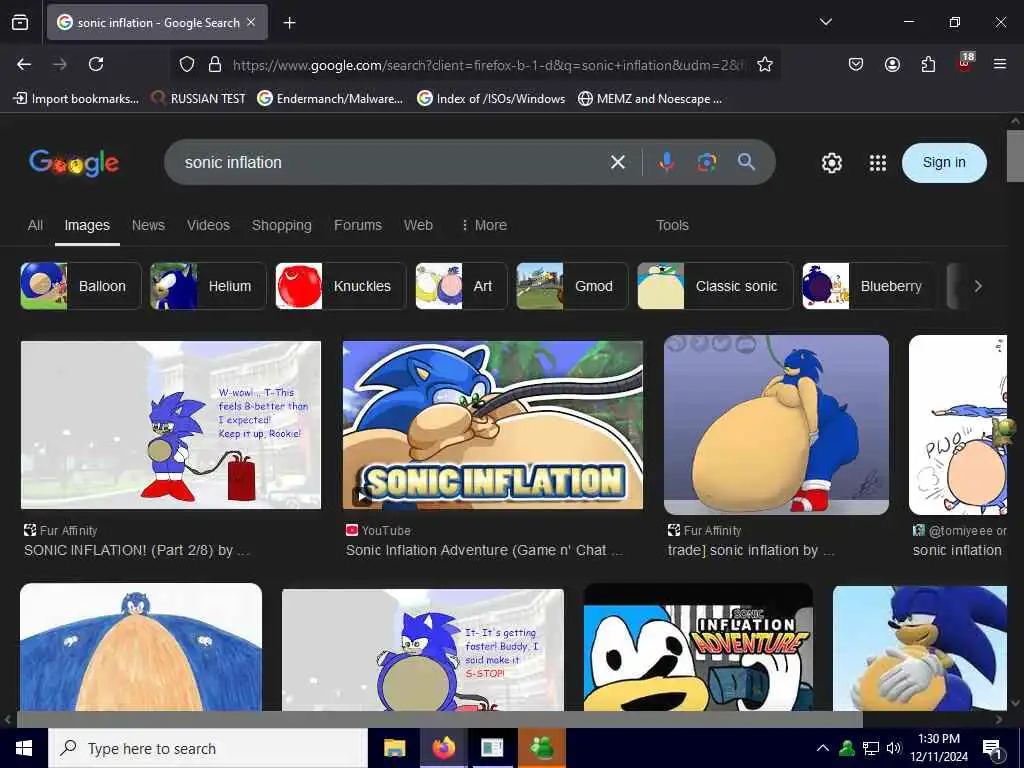Open the extension icon with badge 18
This screenshot has height=768, width=1024.
965,63
